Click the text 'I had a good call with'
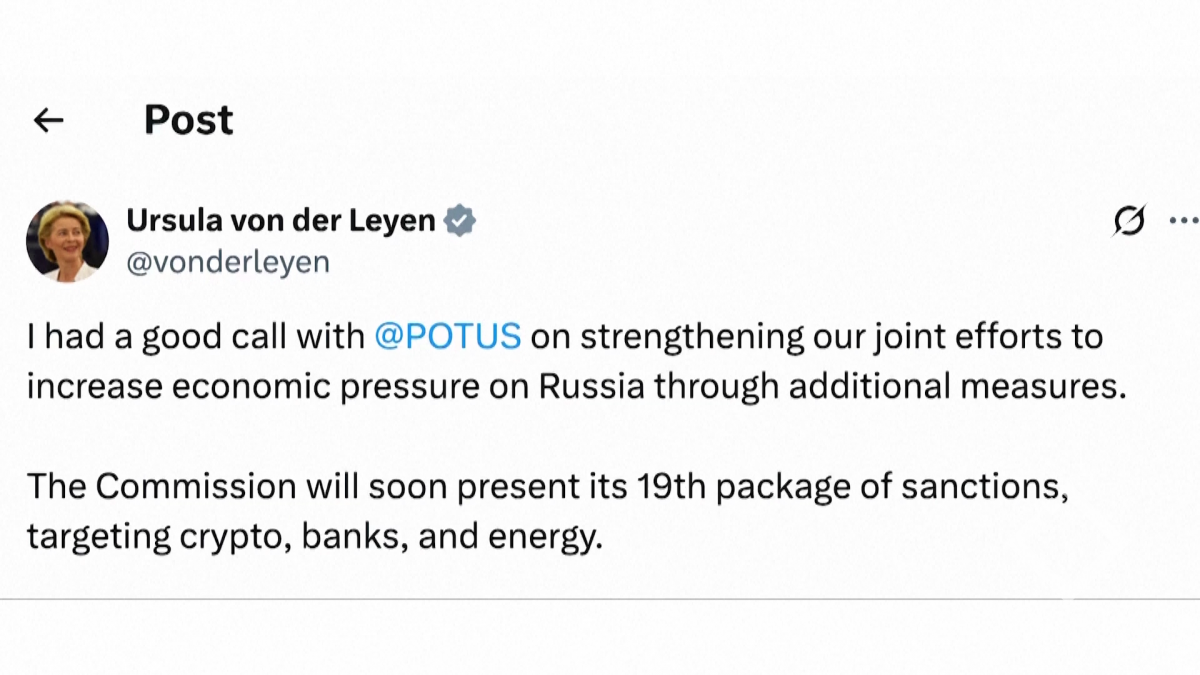The image size is (1200, 675). (195, 336)
